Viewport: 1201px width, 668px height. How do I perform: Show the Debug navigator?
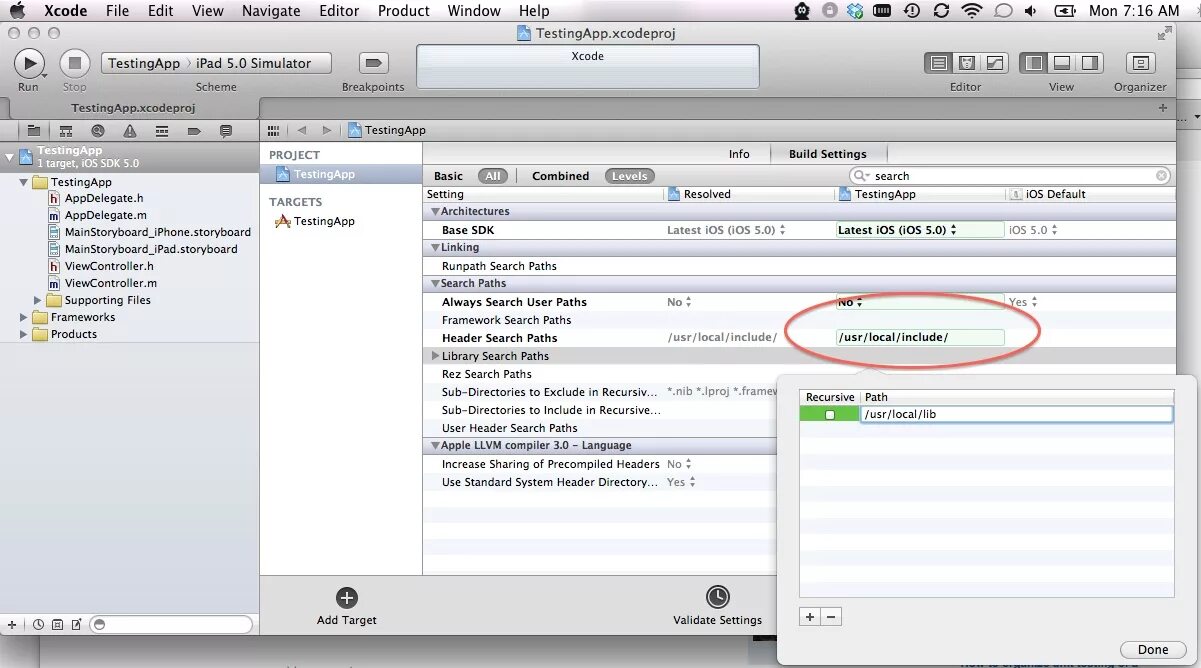click(162, 130)
